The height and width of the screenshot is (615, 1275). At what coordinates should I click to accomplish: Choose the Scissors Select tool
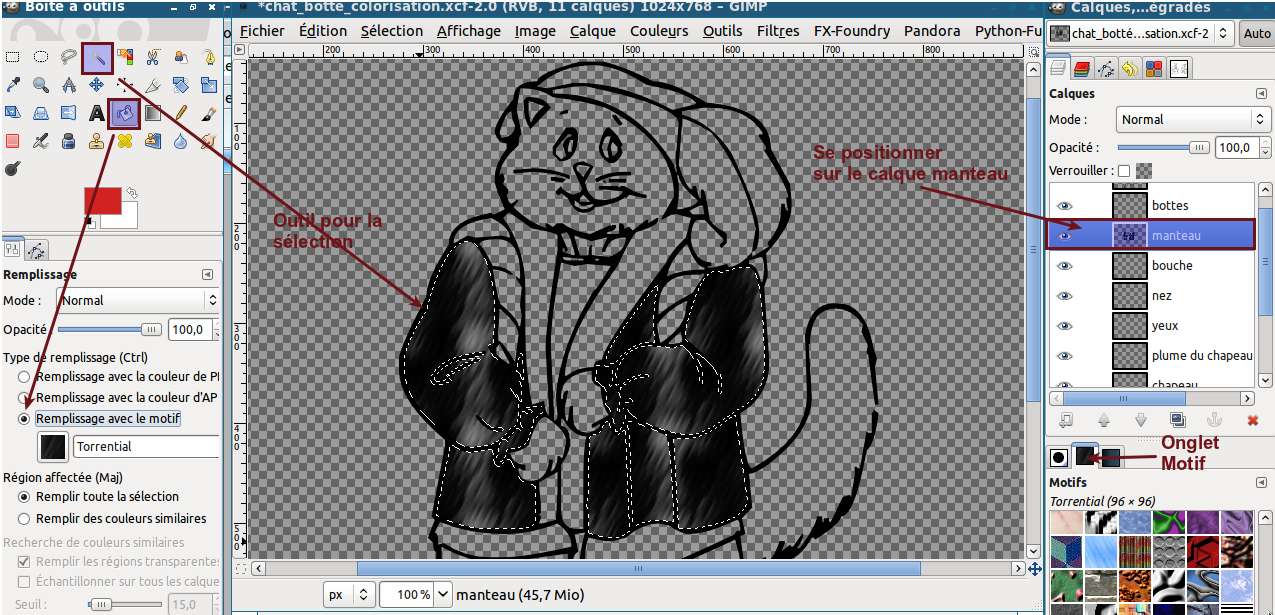click(x=153, y=57)
